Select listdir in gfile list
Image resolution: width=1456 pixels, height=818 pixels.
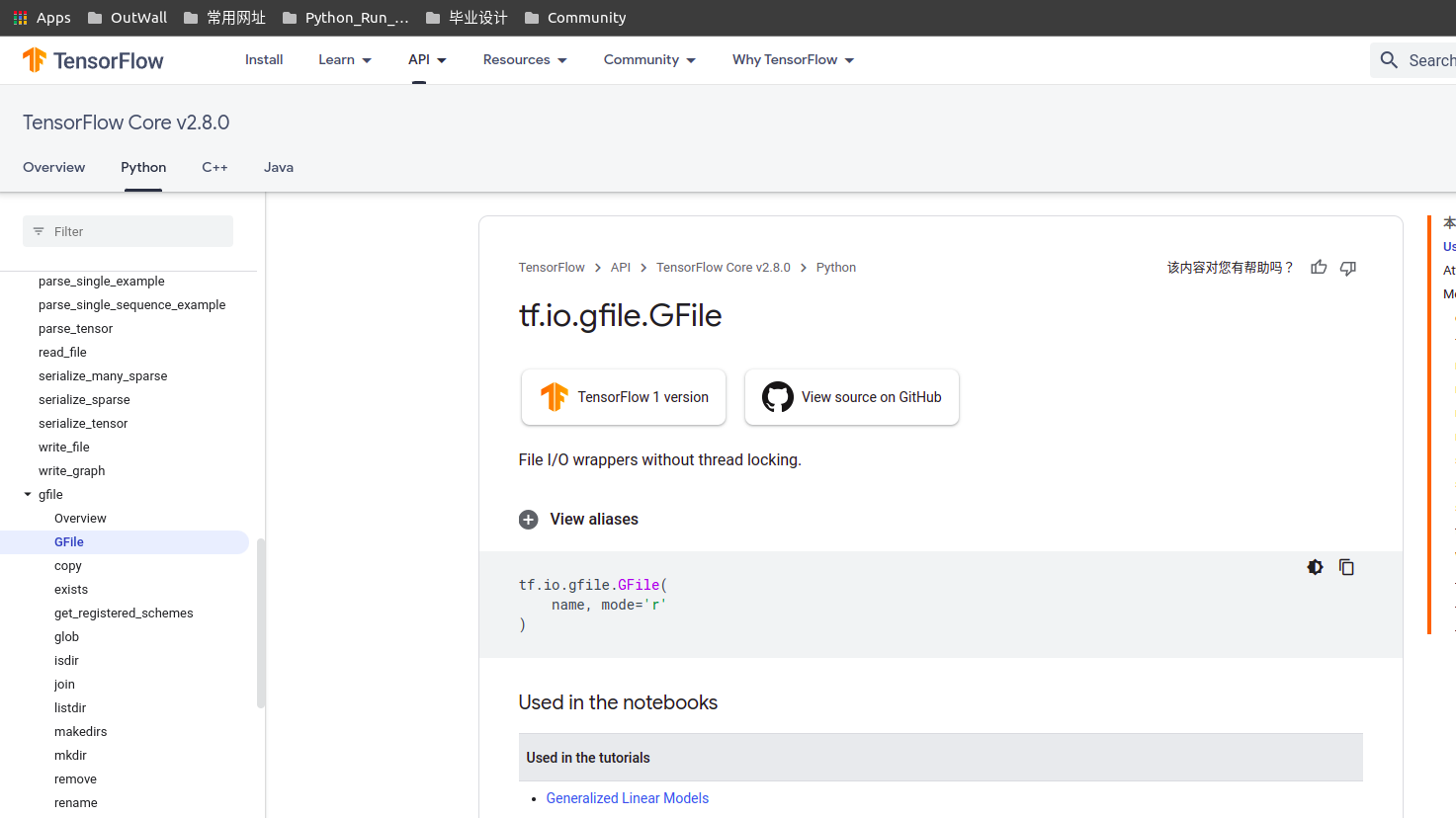70,708
